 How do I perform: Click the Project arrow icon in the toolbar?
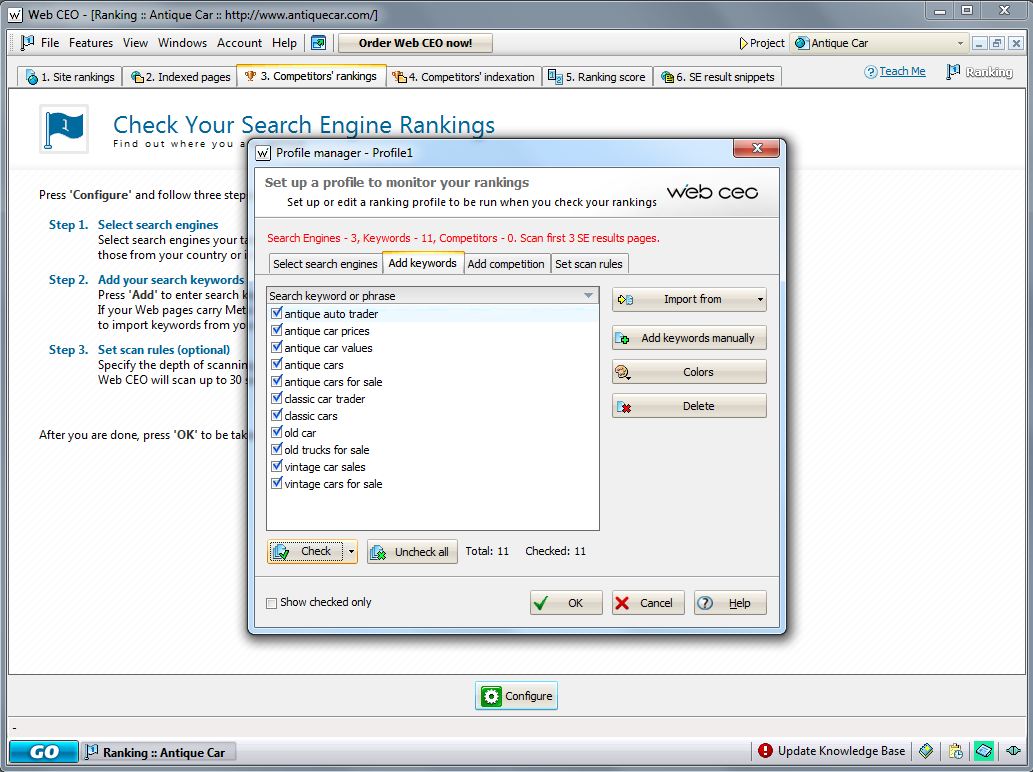tap(744, 43)
